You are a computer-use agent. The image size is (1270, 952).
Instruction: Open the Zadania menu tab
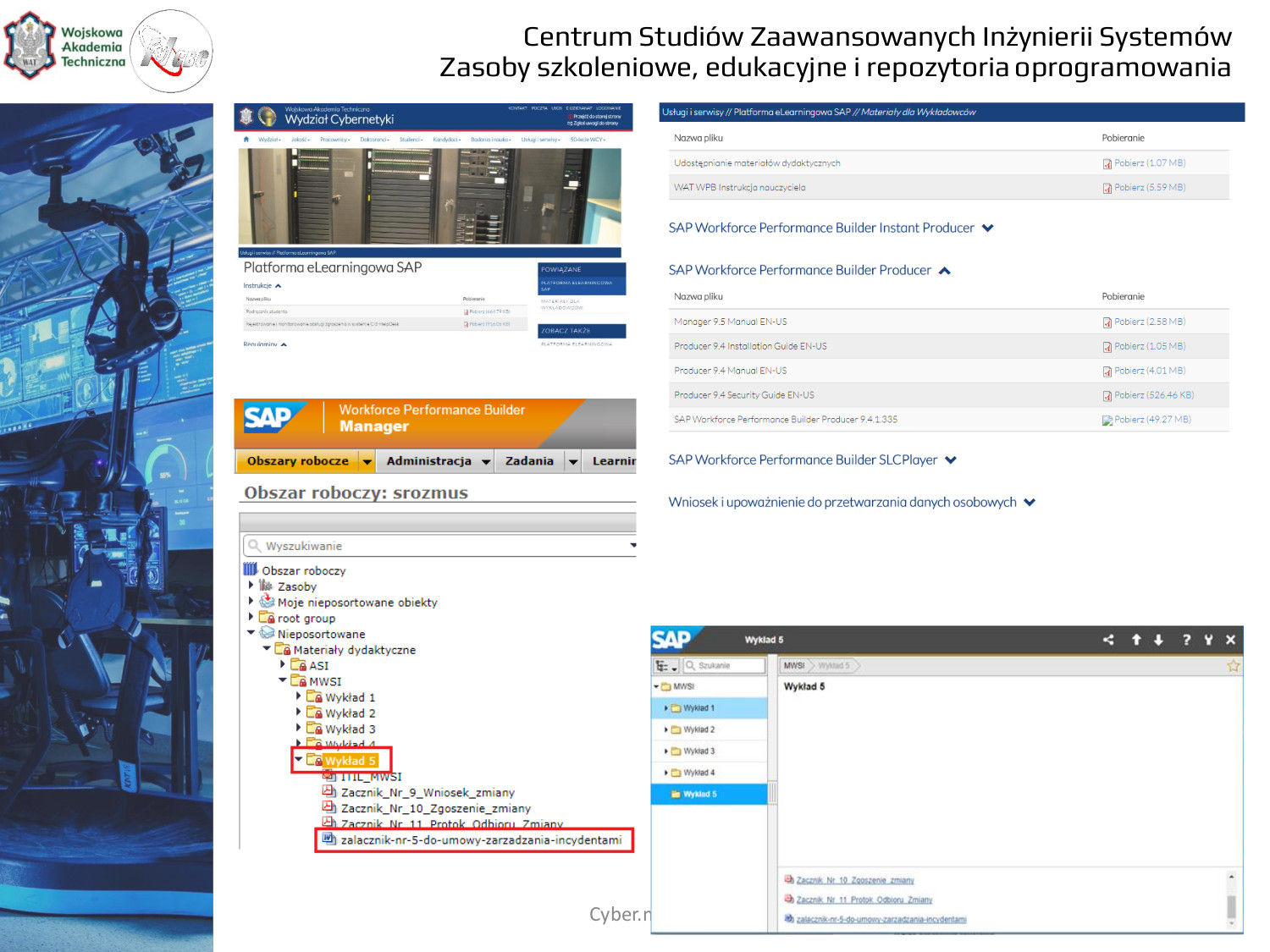(x=529, y=461)
